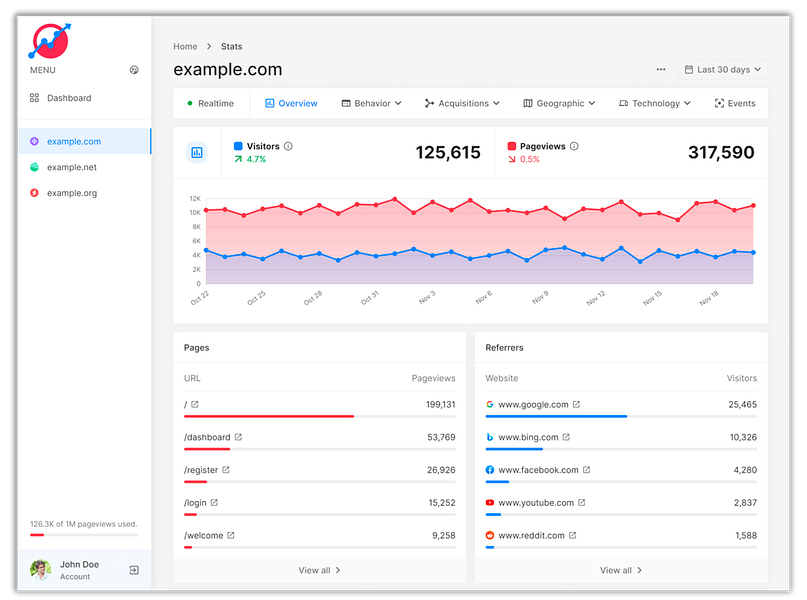Click the chart type icon beside Visitors
This screenshot has height=600, width=807.
[197, 152]
